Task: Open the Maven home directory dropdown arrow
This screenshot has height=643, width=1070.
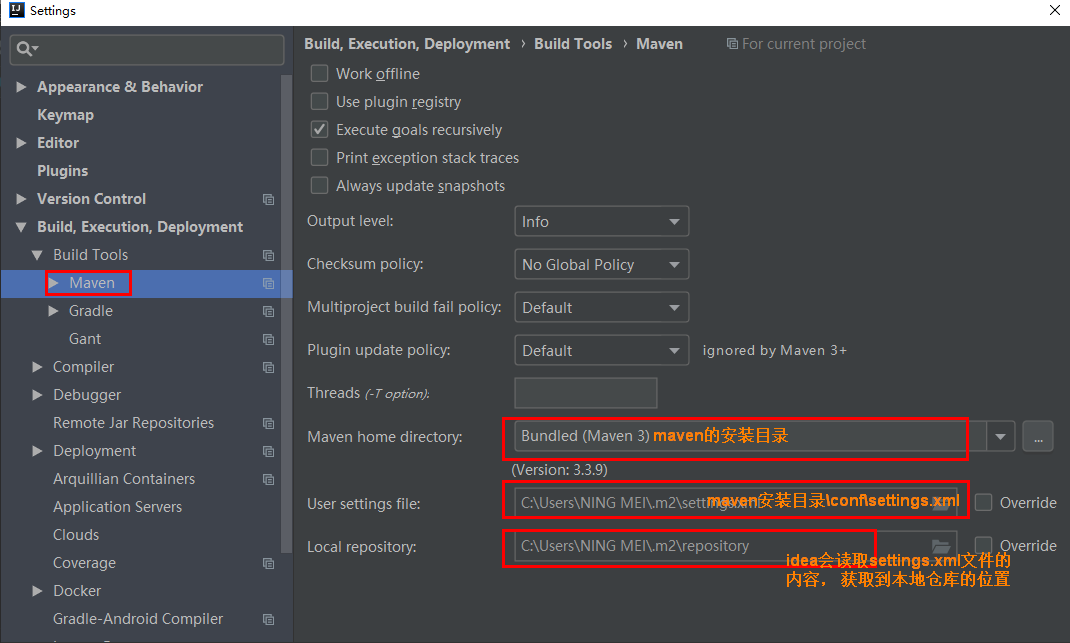Action: pos(1001,437)
